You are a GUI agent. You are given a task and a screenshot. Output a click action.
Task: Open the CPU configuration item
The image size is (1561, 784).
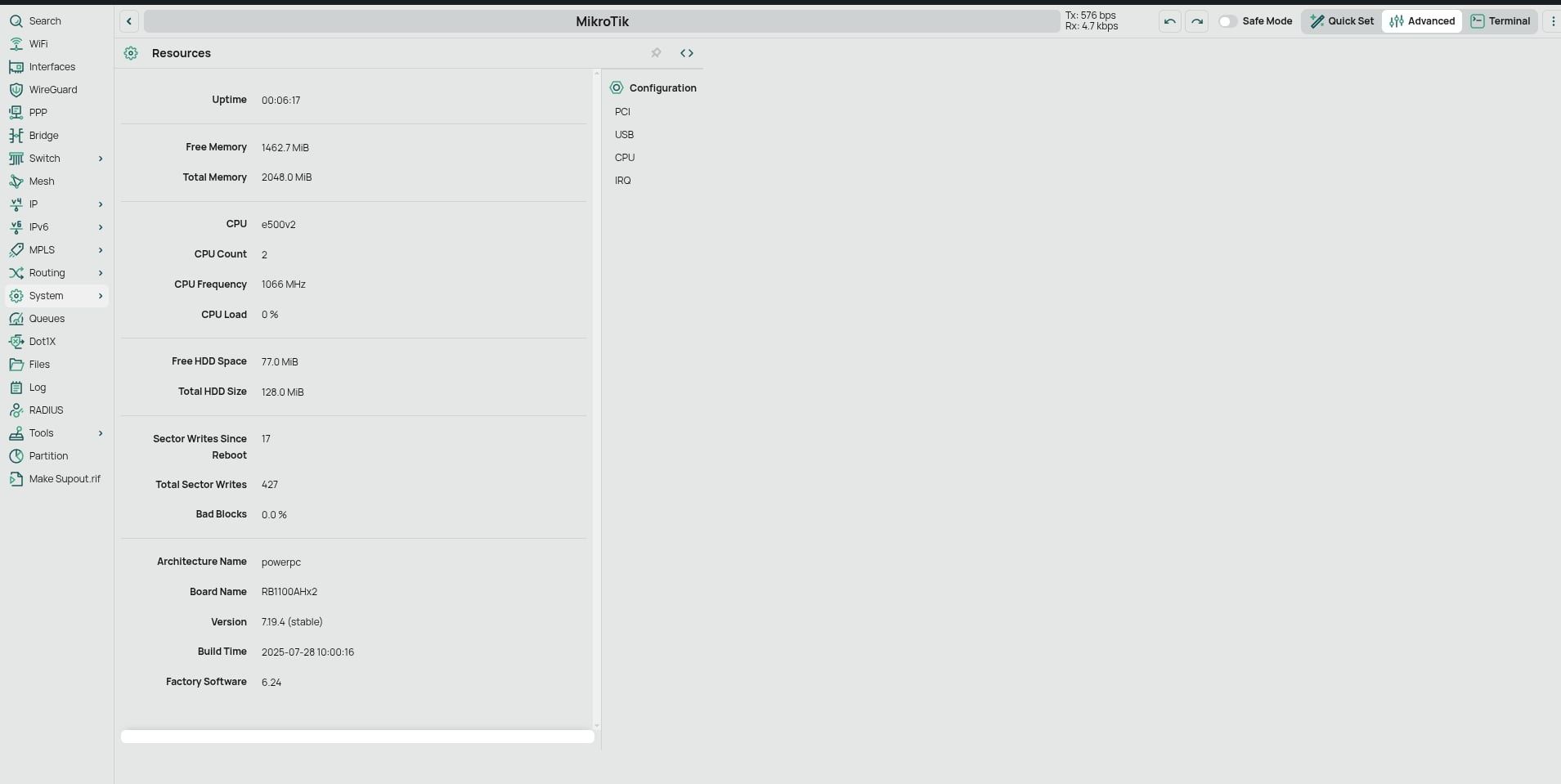click(x=625, y=158)
